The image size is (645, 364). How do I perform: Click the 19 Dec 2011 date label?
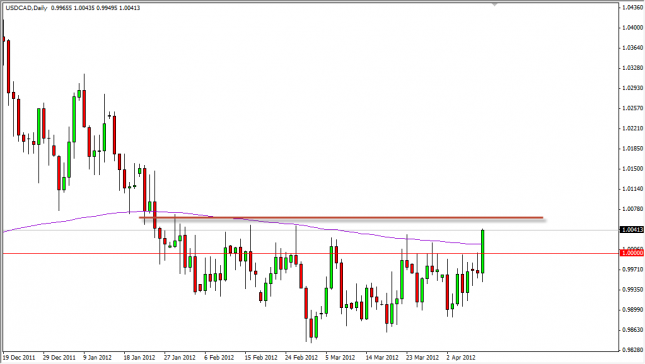pyautogui.click(x=19, y=357)
